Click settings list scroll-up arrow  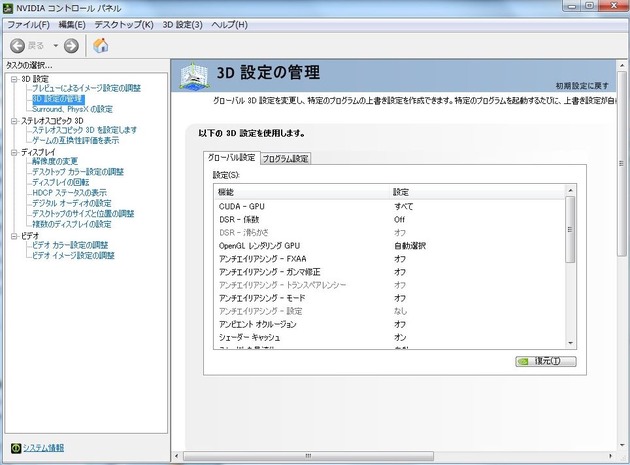point(570,191)
